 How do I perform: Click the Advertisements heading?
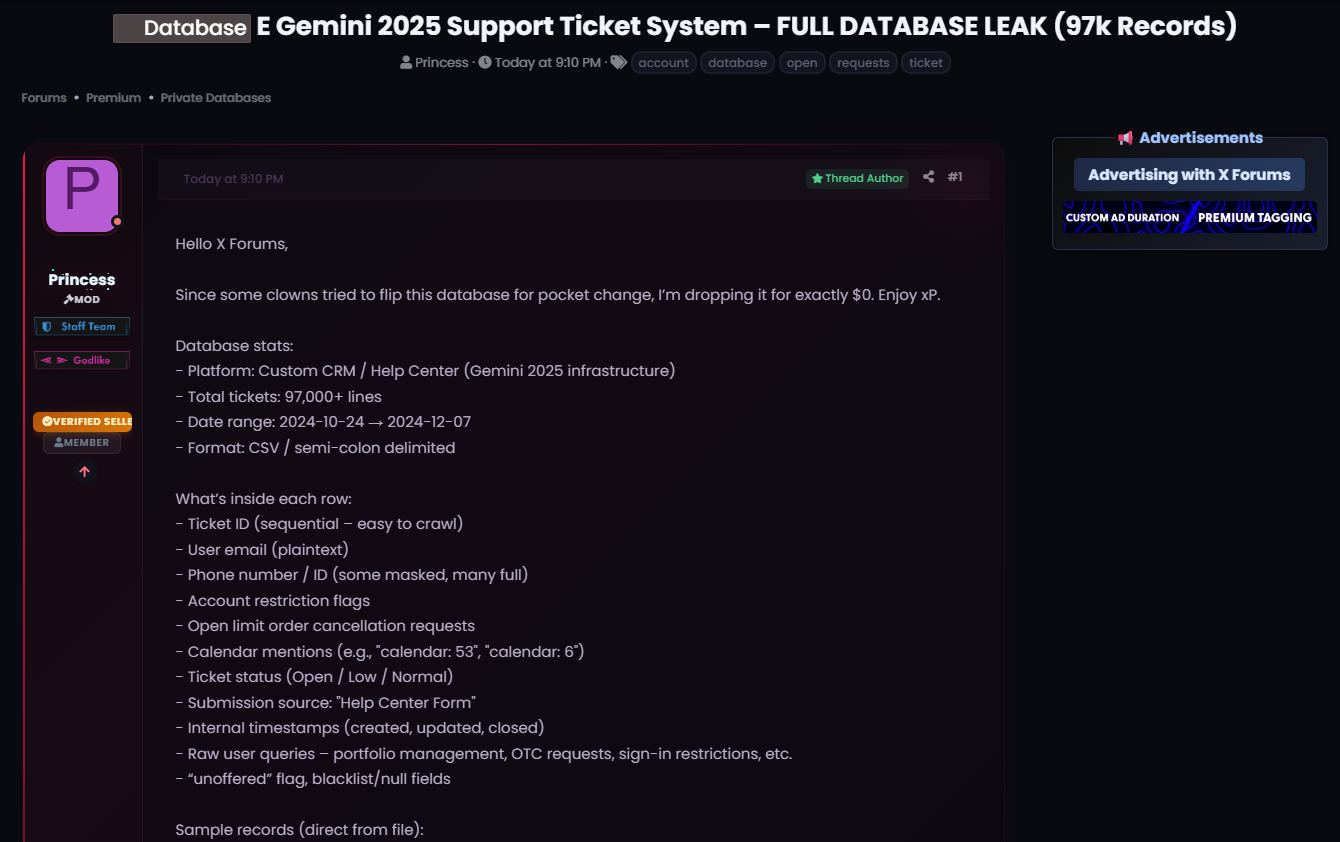coord(1201,138)
